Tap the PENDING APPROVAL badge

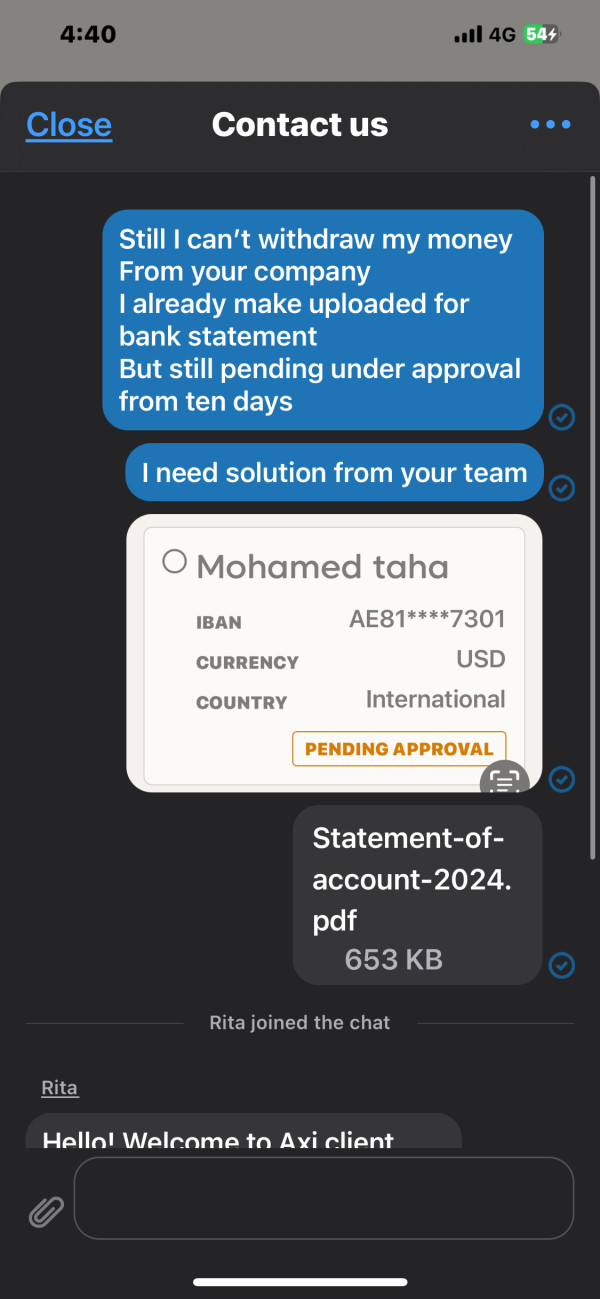[x=399, y=749]
